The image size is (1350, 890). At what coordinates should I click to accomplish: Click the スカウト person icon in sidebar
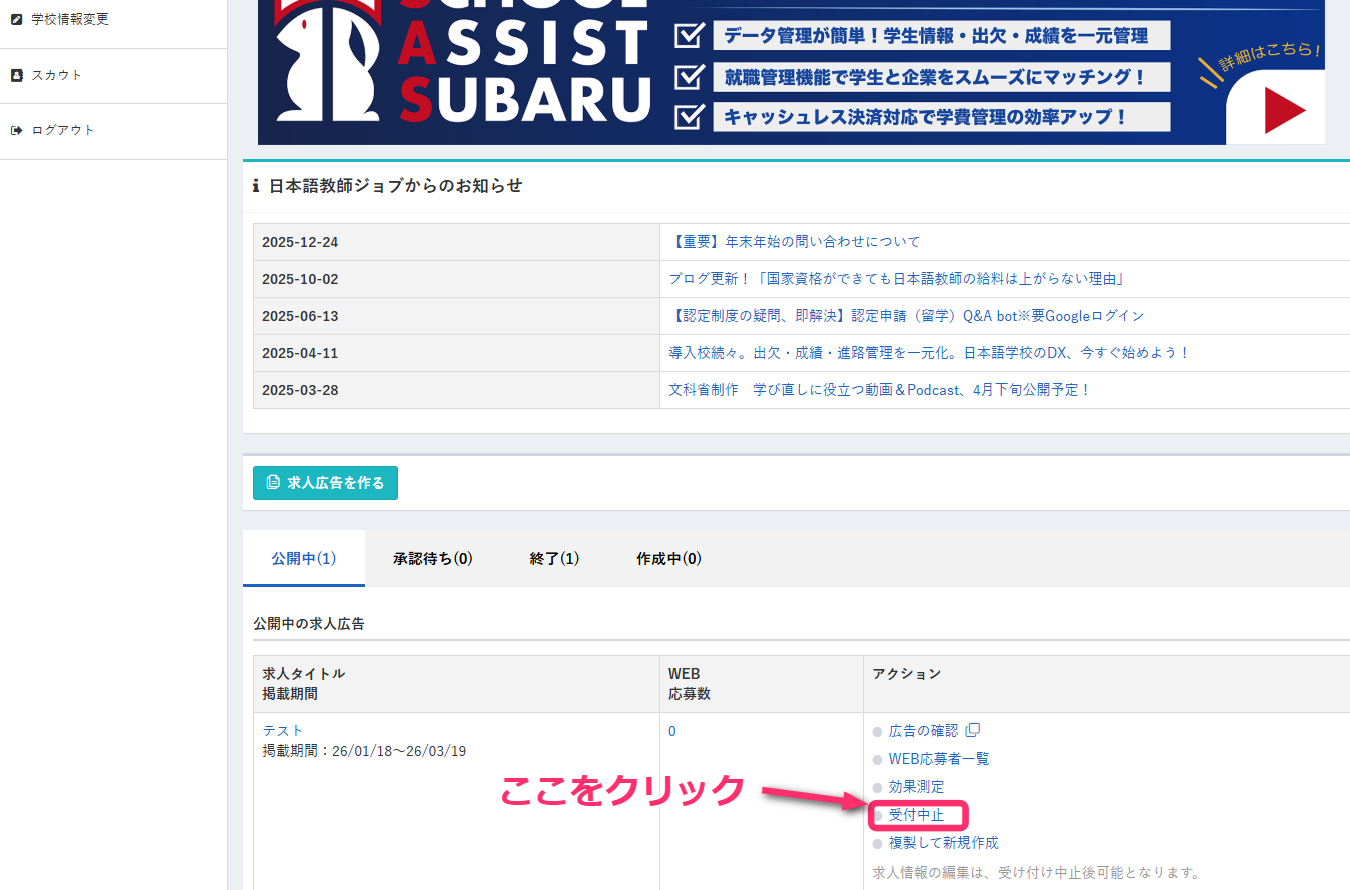point(16,75)
